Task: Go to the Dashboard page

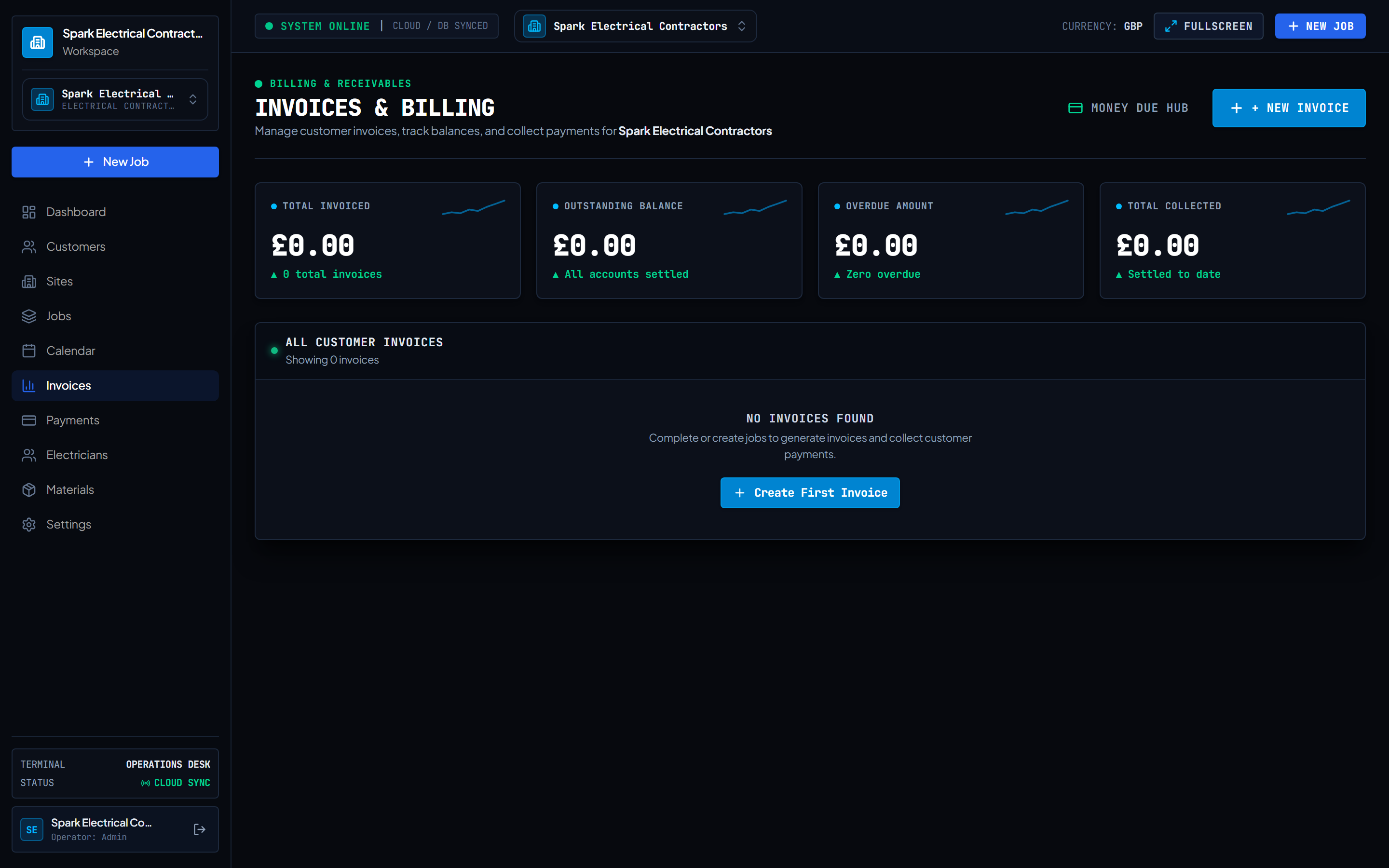Action: (115, 212)
